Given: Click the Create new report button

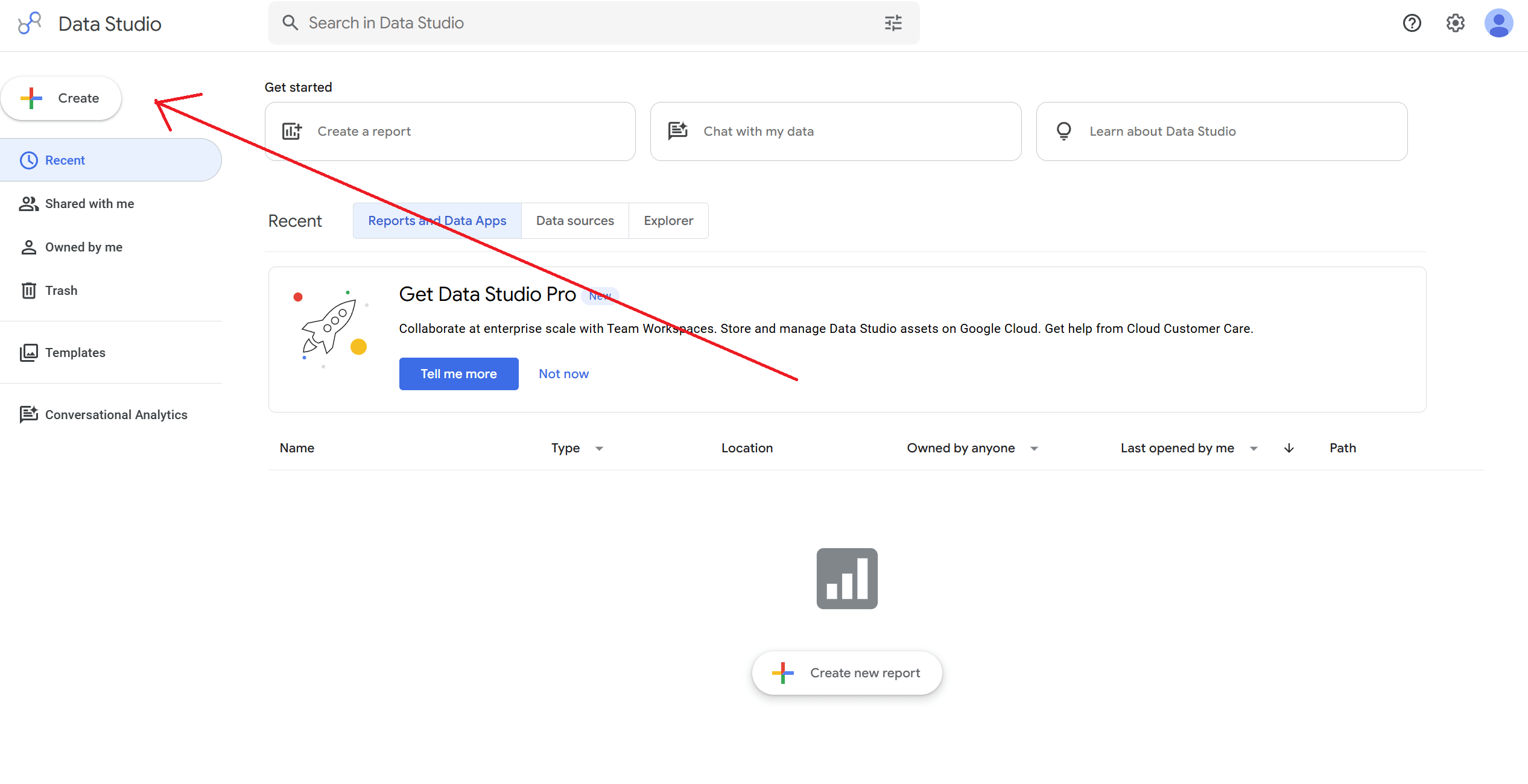Looking at the screenshot, I should (847, 673).
